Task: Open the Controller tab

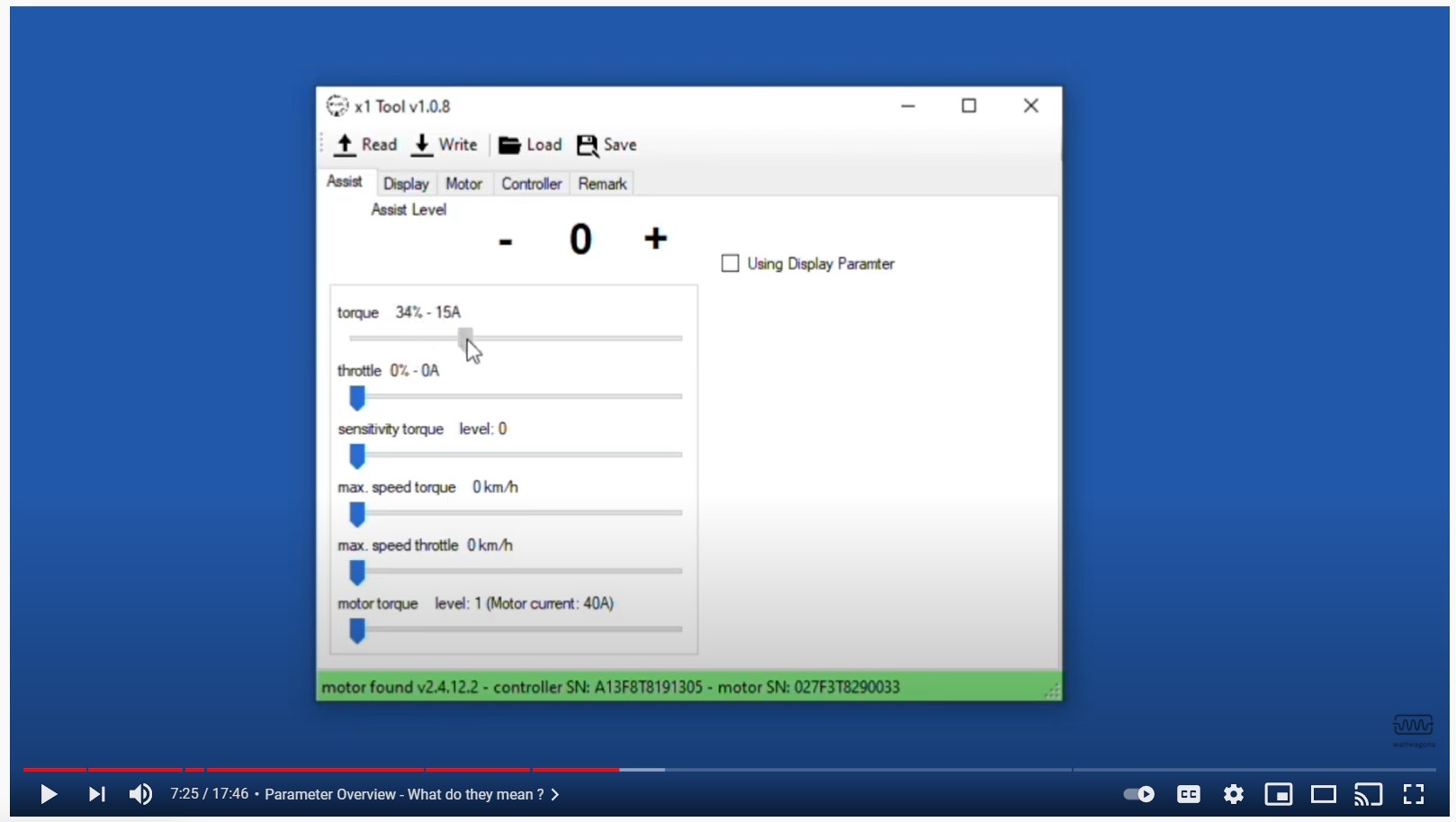Action: pyautogui.click(x=531, y=184)
